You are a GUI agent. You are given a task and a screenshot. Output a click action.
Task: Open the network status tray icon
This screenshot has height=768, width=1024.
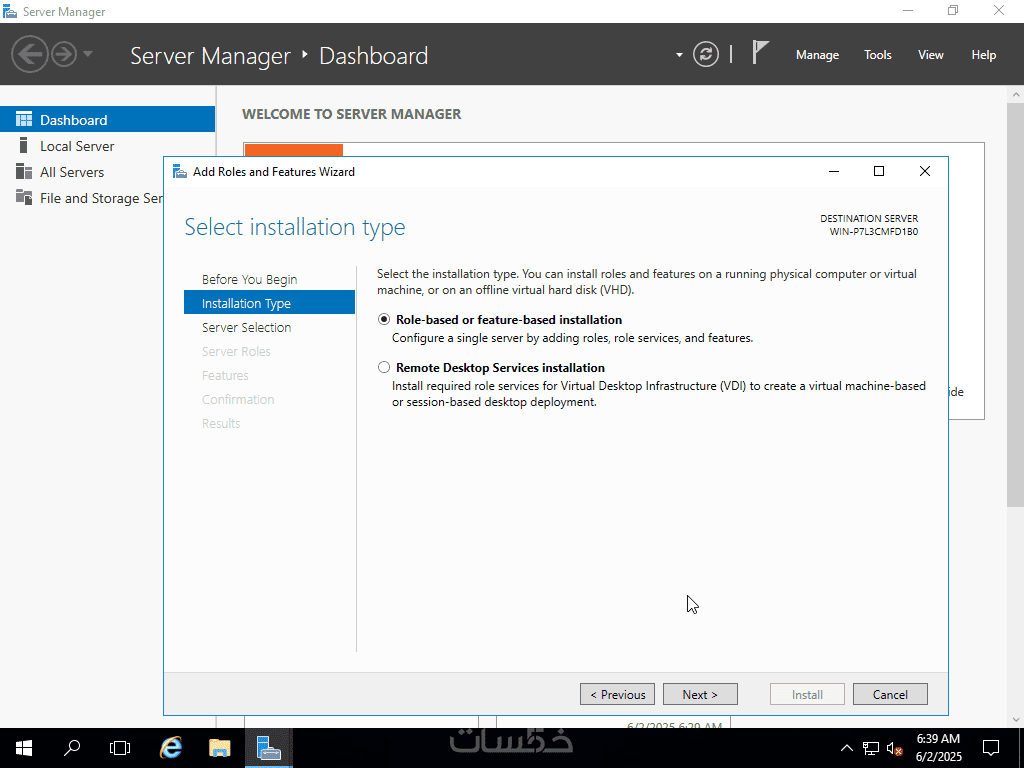(x=871, y=748)
